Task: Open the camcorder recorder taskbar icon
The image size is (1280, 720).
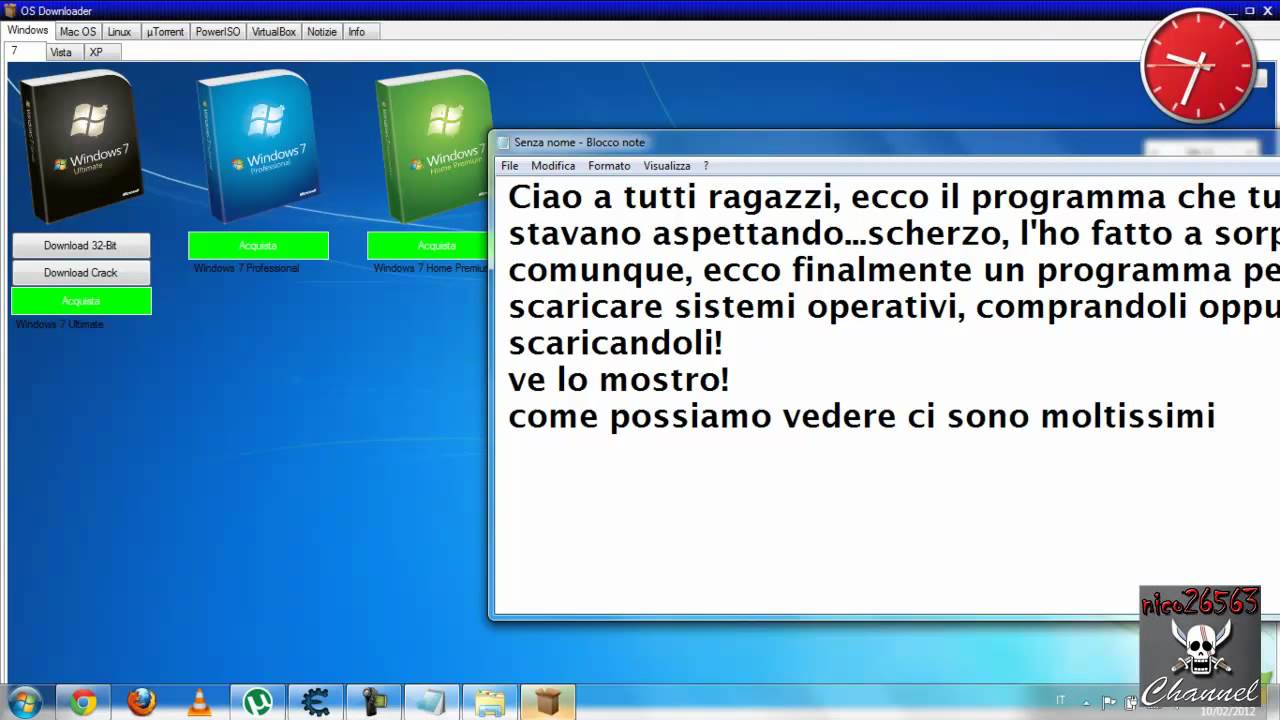Action: point(374,703)
